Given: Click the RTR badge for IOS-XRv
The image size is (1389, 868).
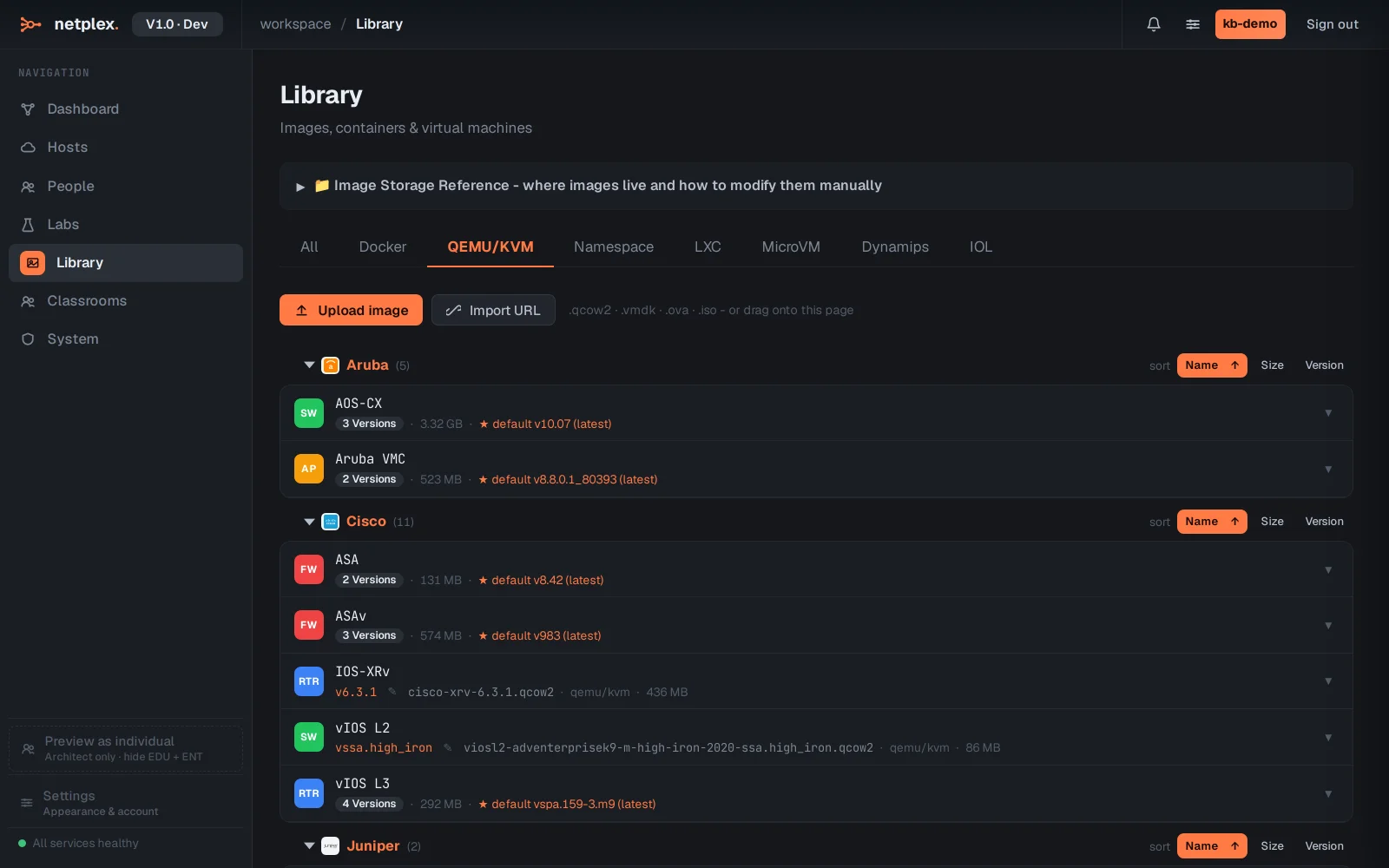Looking at the screenshot, I should [309, 681].
